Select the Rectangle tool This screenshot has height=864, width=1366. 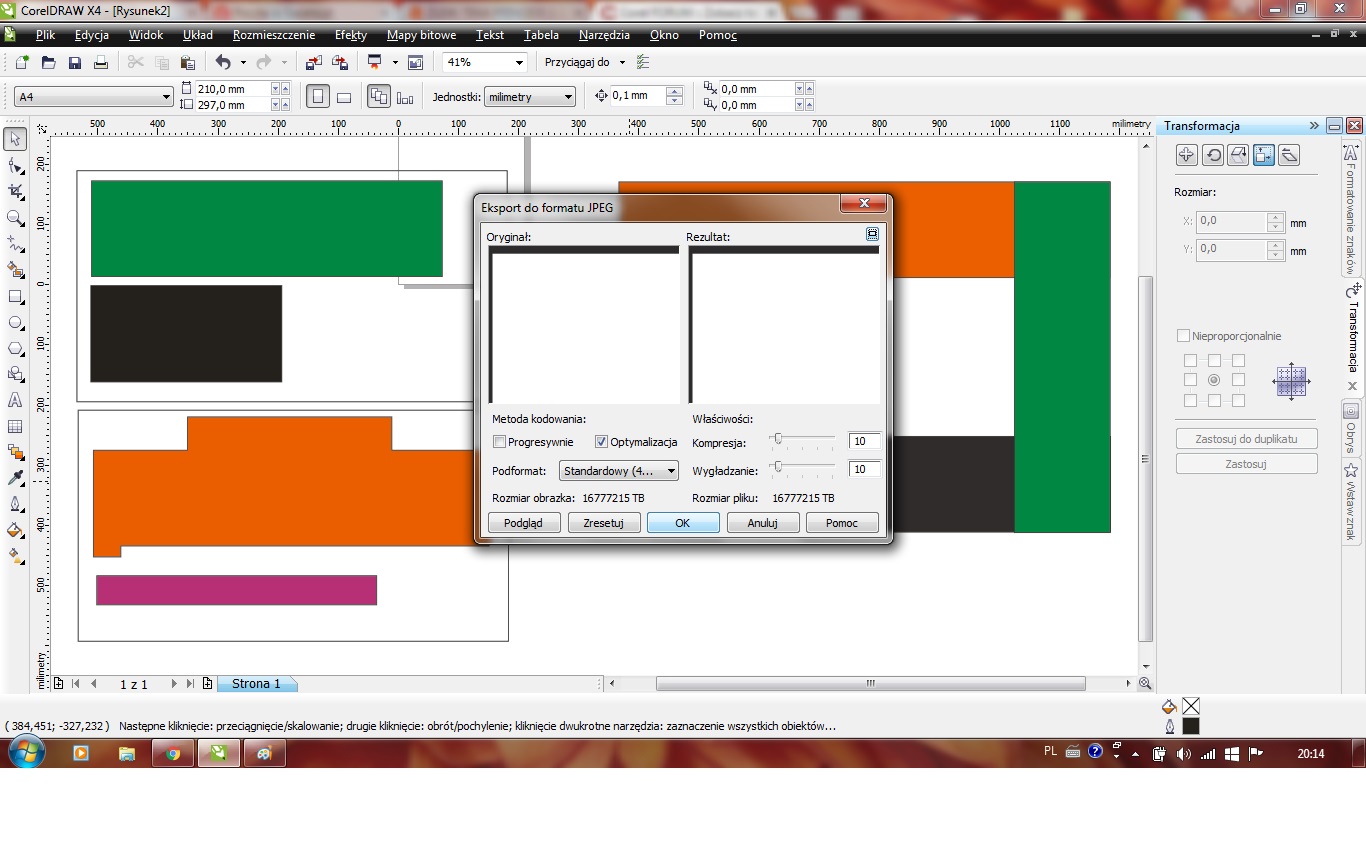pyautogui.click(x=15, y=296)
